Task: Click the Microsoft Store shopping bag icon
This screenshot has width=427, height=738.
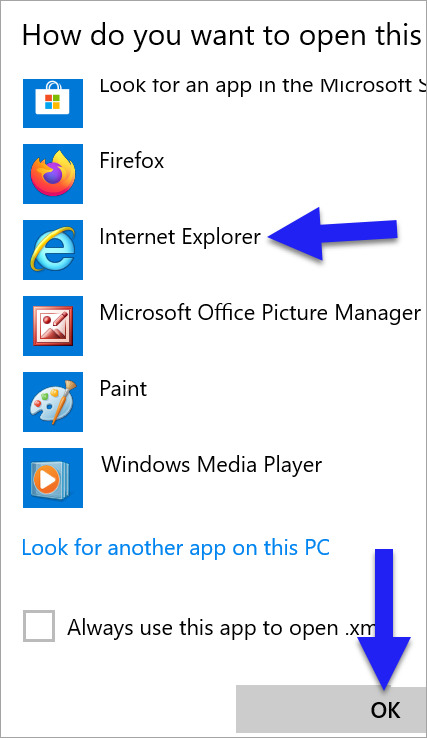Action: pyautogui.click(x=53, y=103)
